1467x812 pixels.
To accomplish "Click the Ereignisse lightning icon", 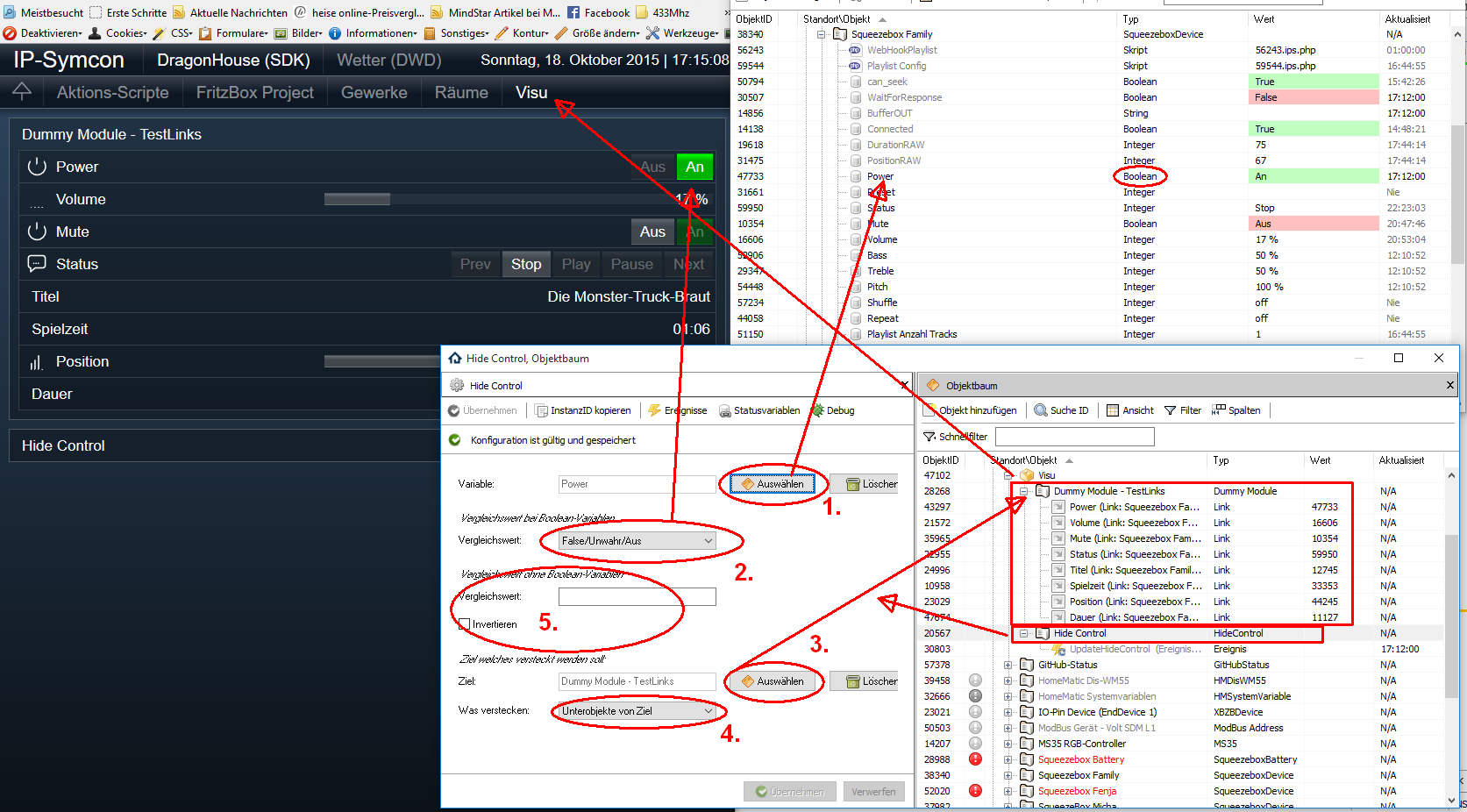I will (x=654, y=410).
